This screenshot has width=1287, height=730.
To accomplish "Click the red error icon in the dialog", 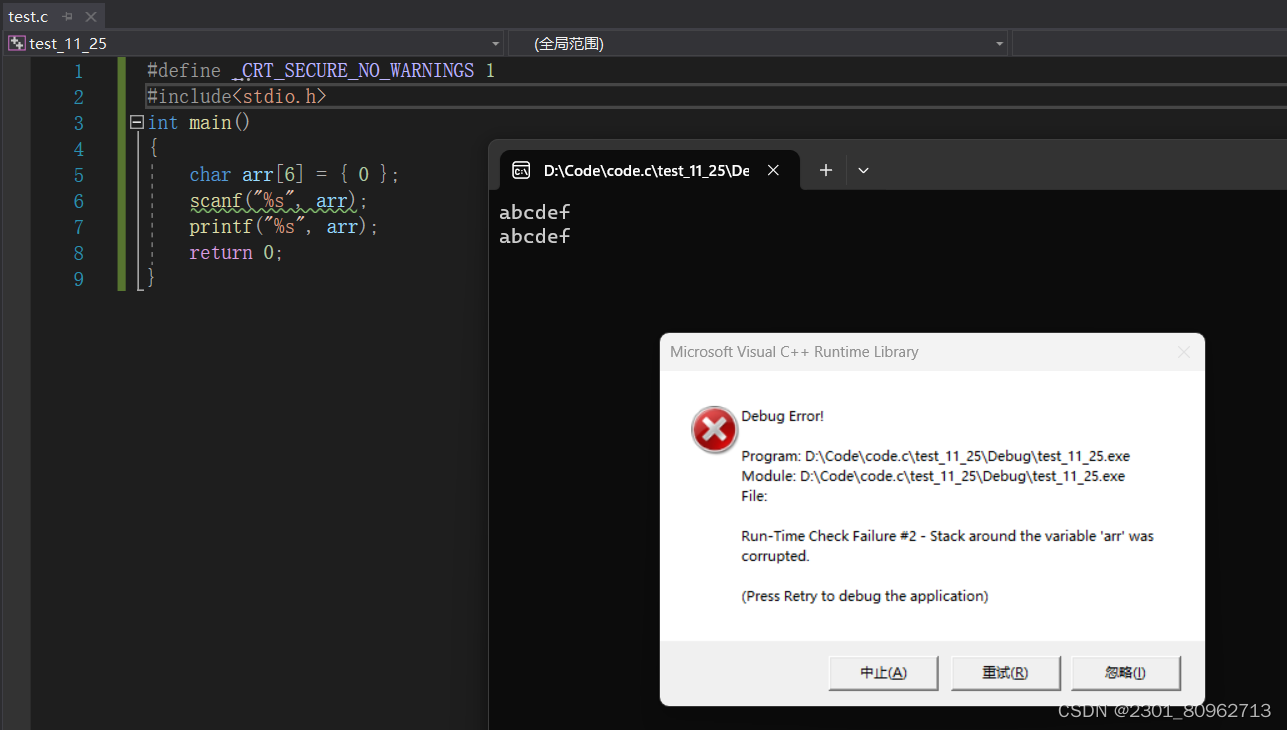I will point(713,429).
